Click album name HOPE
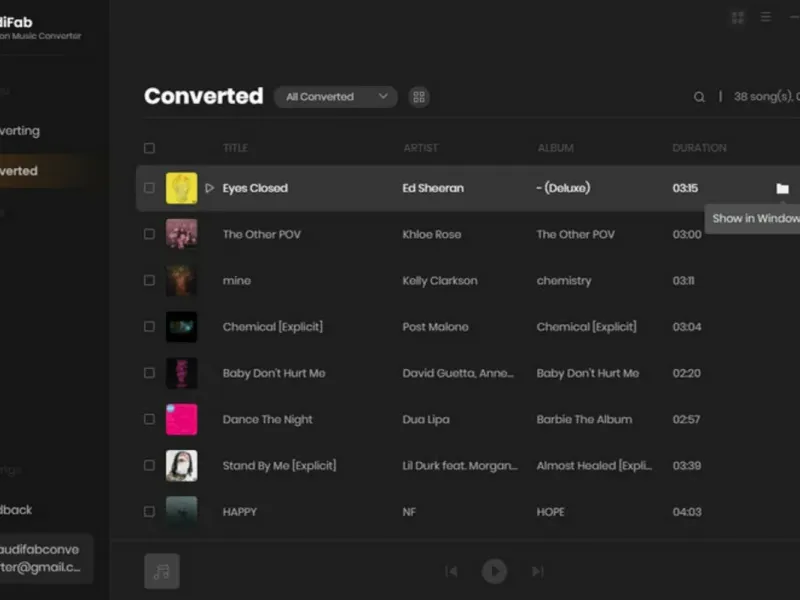 [x=551, y=512]
